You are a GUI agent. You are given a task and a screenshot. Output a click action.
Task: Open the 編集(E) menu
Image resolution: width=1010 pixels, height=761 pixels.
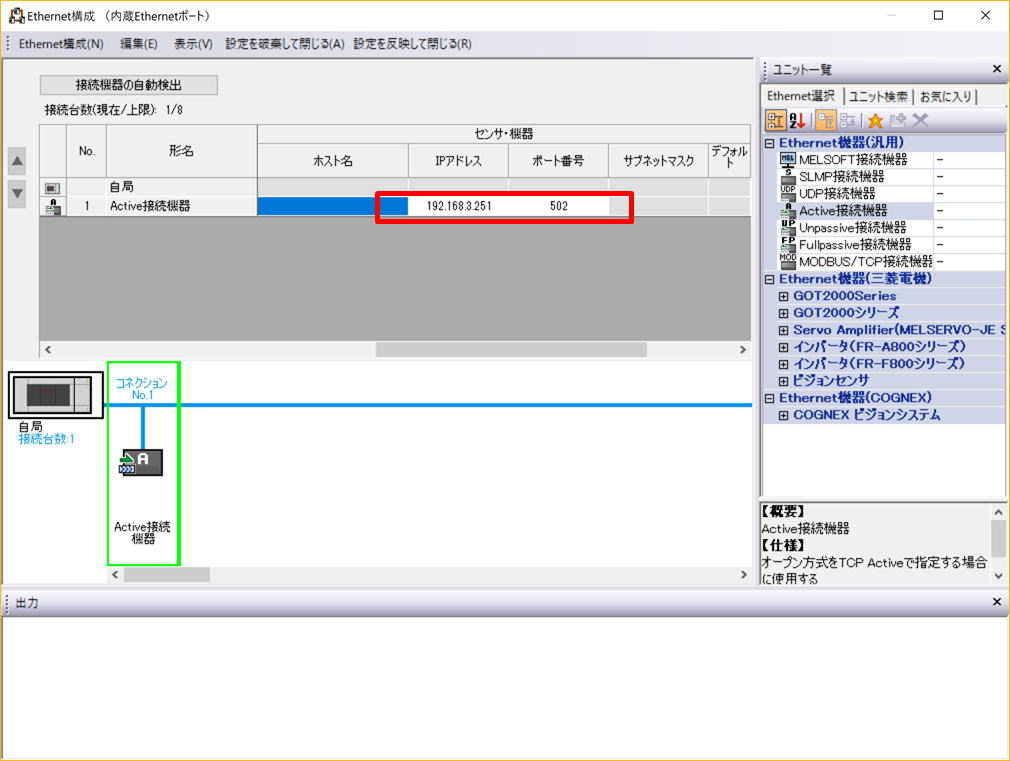tap(138, 44)
